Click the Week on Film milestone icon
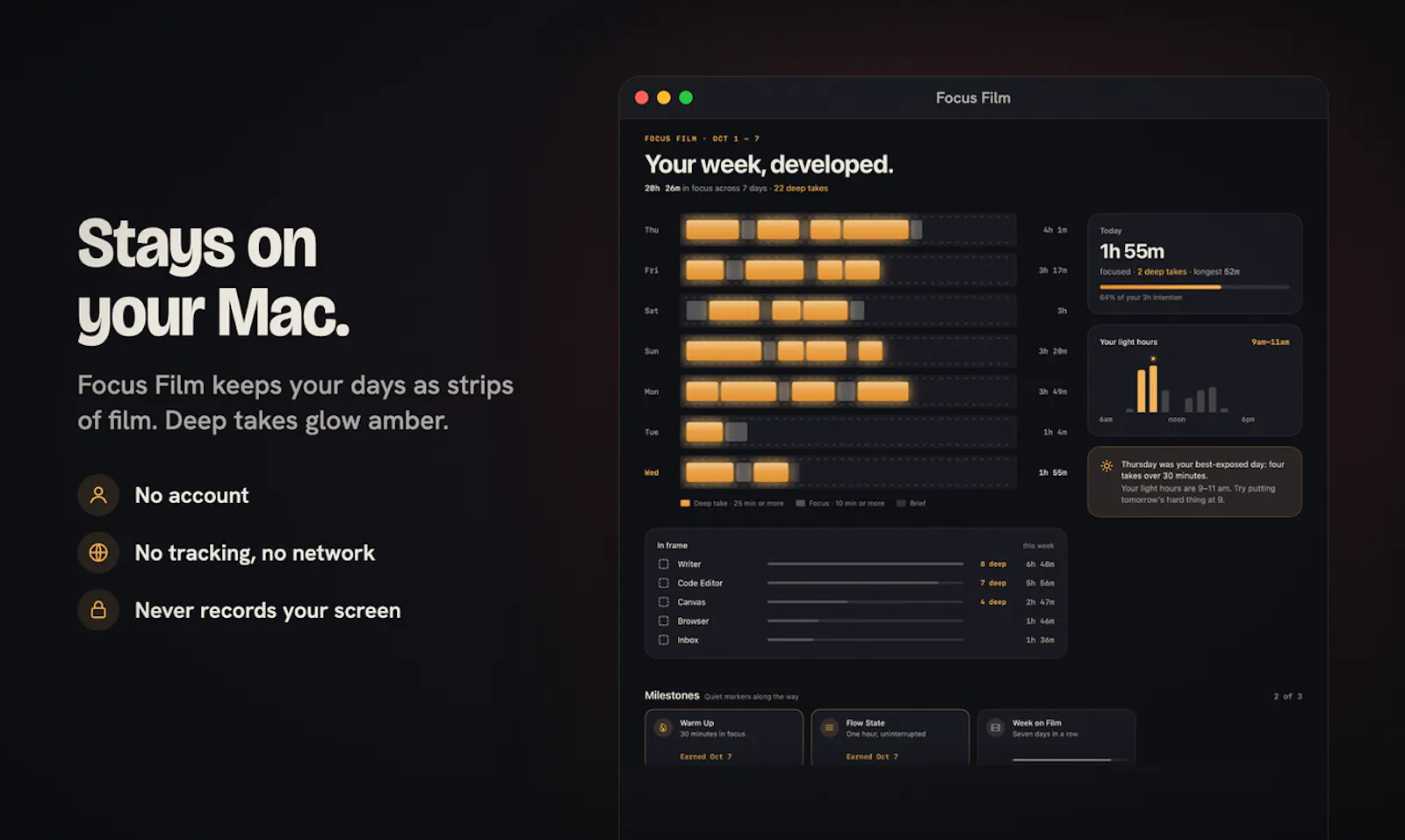The image size is (1405, 840). [995, 728]
